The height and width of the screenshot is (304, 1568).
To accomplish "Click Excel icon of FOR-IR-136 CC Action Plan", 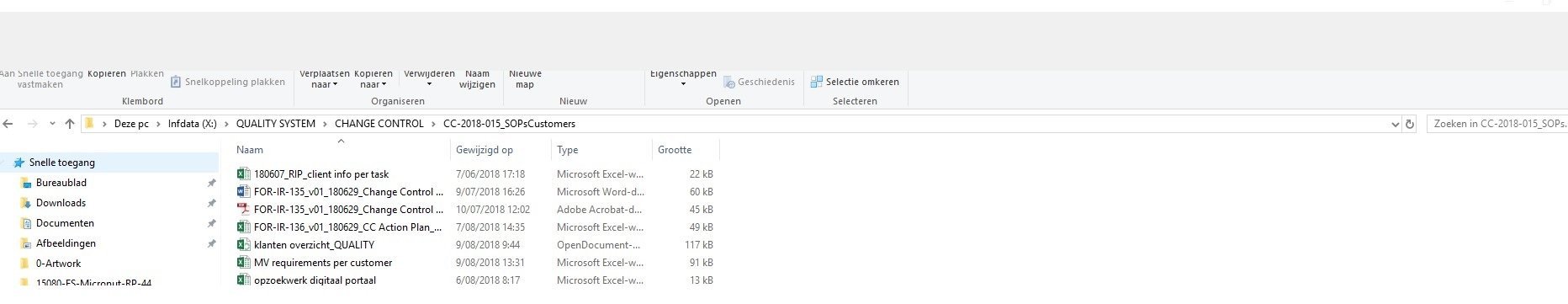I will [x=243, y=227].
